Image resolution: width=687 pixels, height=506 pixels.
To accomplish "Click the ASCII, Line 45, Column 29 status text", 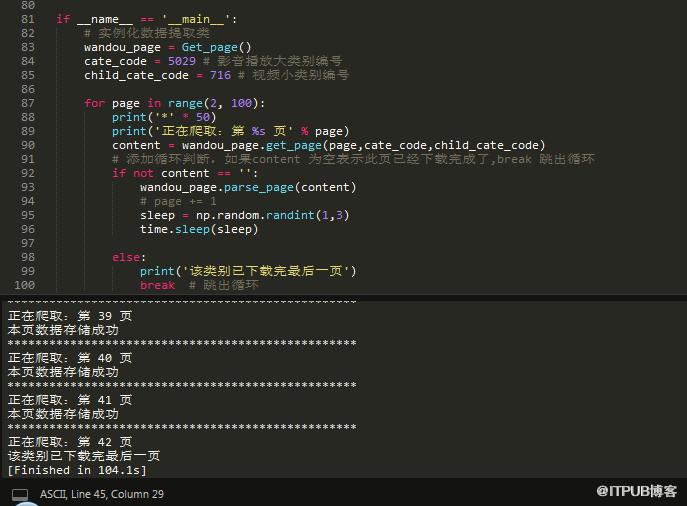I will click(102, 494).
